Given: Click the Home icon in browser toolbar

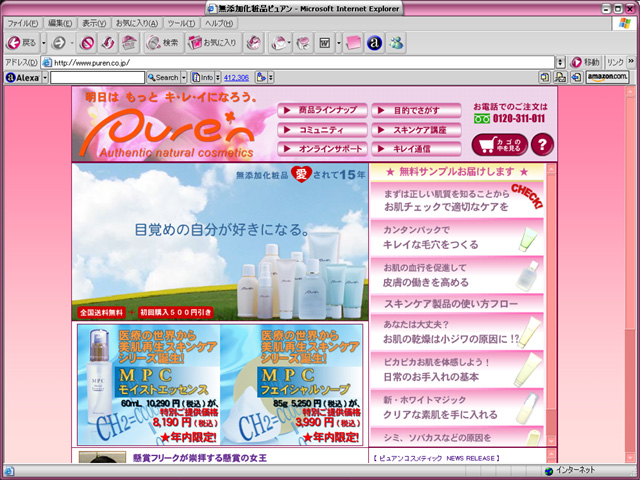Looking at the screenshot, I should pos(129,43).
